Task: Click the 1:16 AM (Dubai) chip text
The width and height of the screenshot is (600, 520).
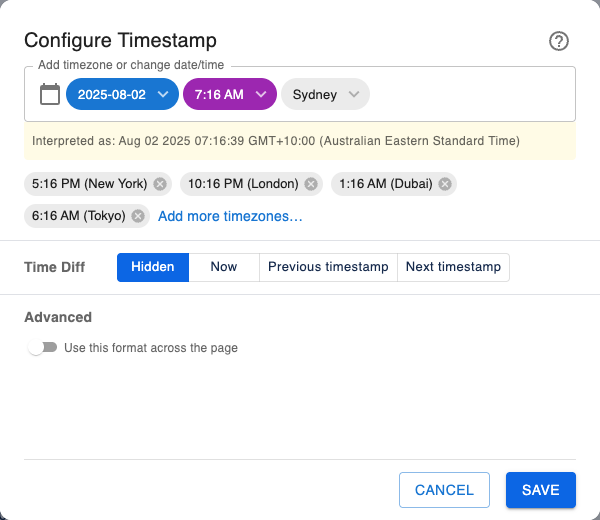Action: point(386,184)
